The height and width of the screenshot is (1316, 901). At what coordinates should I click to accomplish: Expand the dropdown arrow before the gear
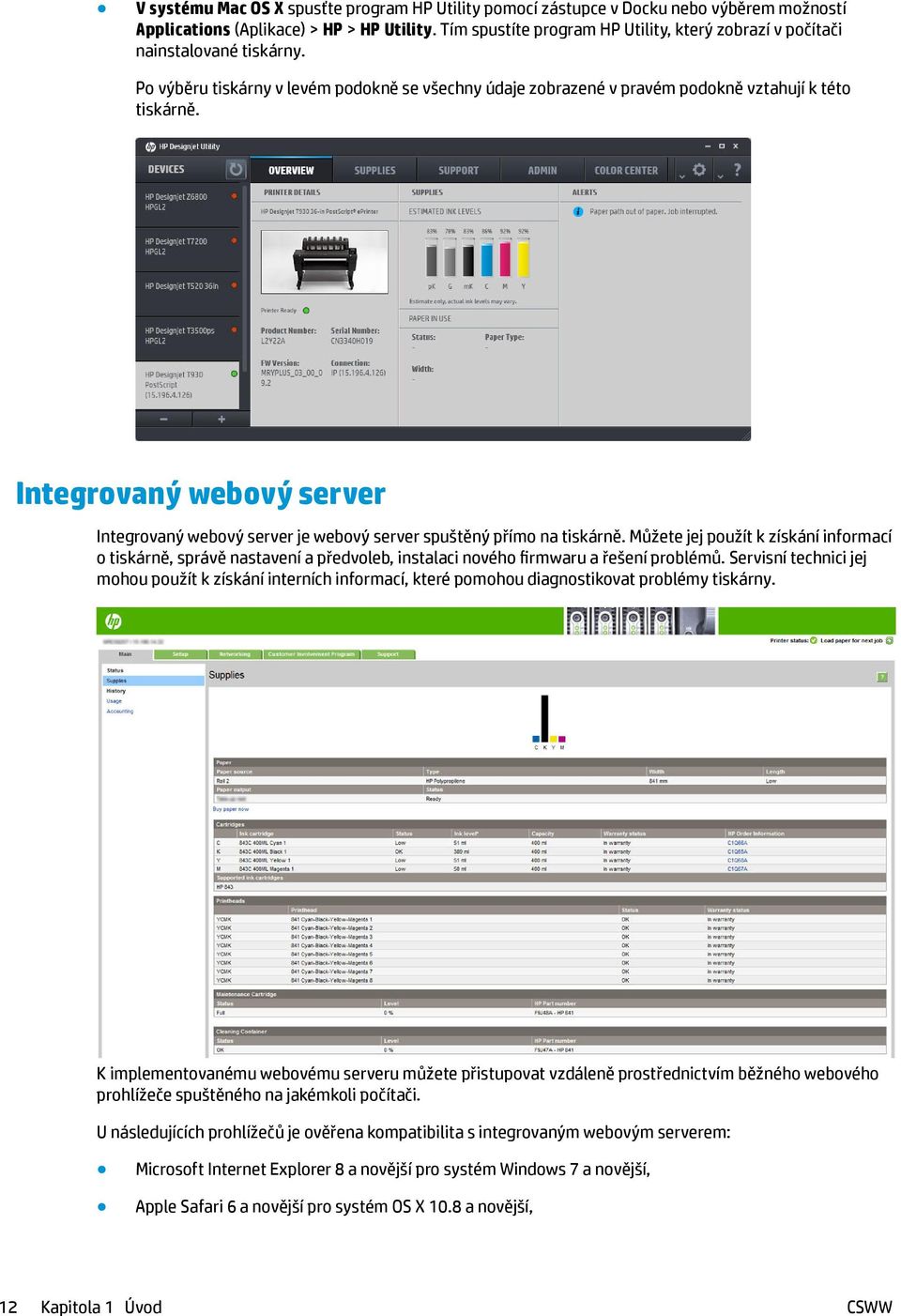(681, 175)
